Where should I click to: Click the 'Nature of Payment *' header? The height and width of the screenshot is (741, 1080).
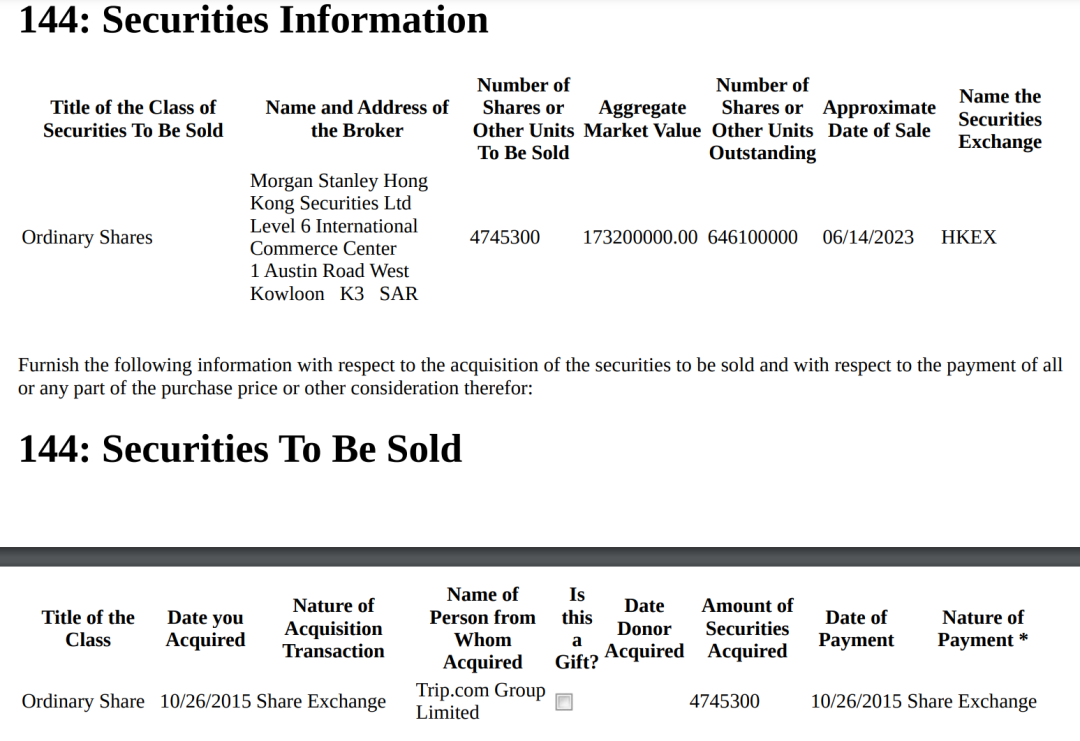pos(983,628)
